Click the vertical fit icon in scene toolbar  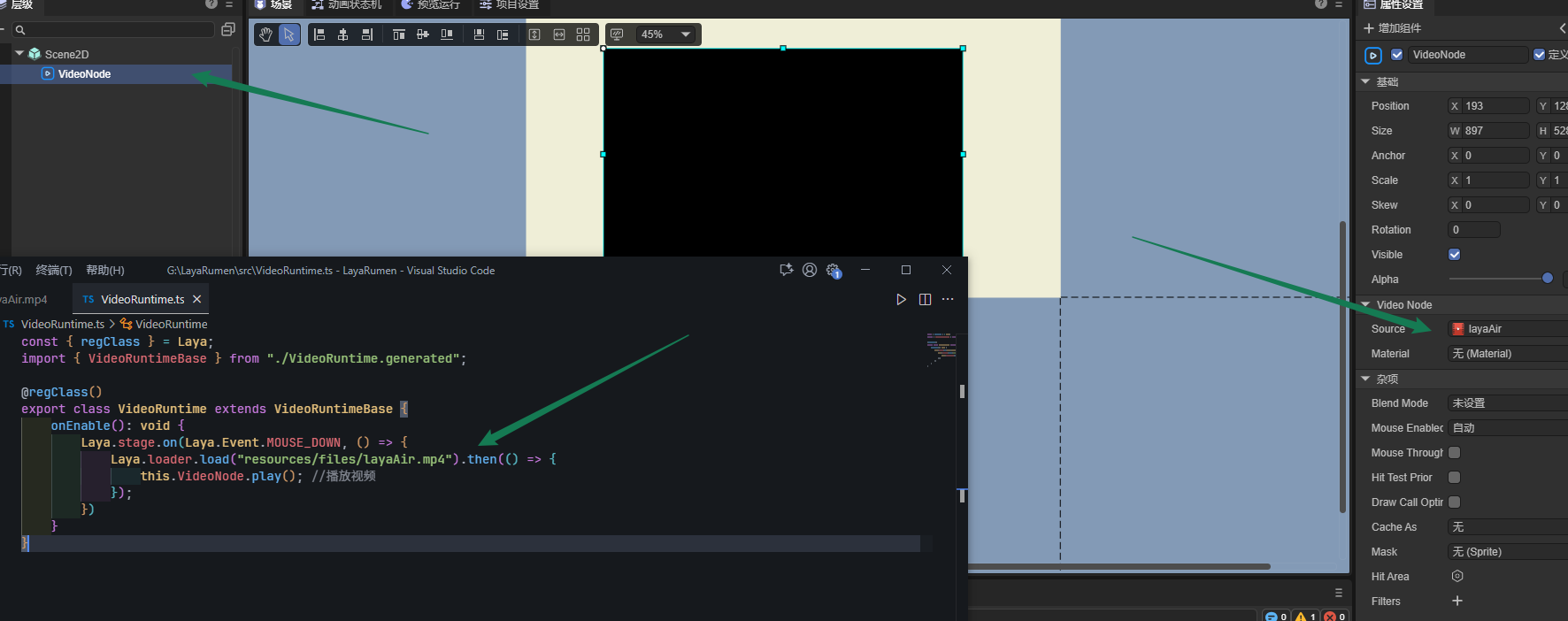click(x=534, y=34)
